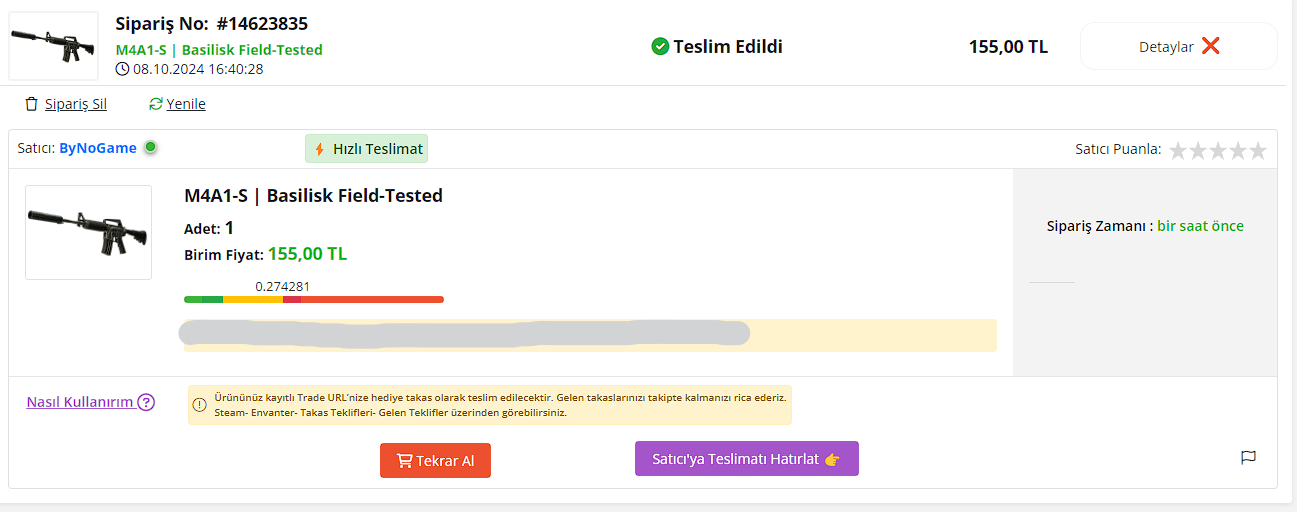Open the Sipariş Sil link

pos(75,104)
